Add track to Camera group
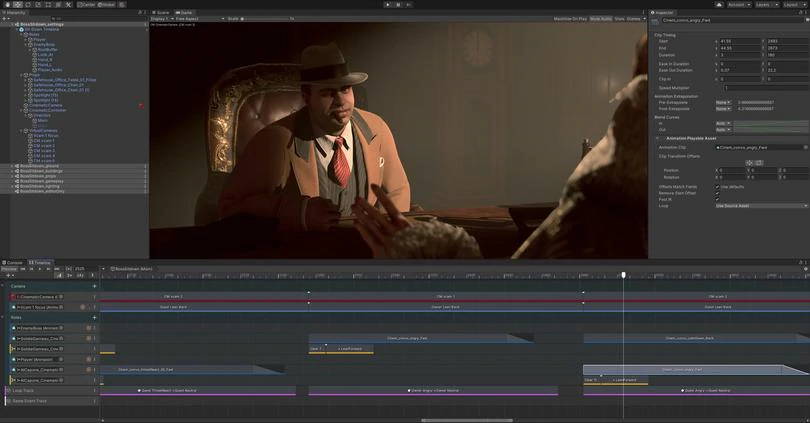The image size is (810, 423). tap(94, 286)
